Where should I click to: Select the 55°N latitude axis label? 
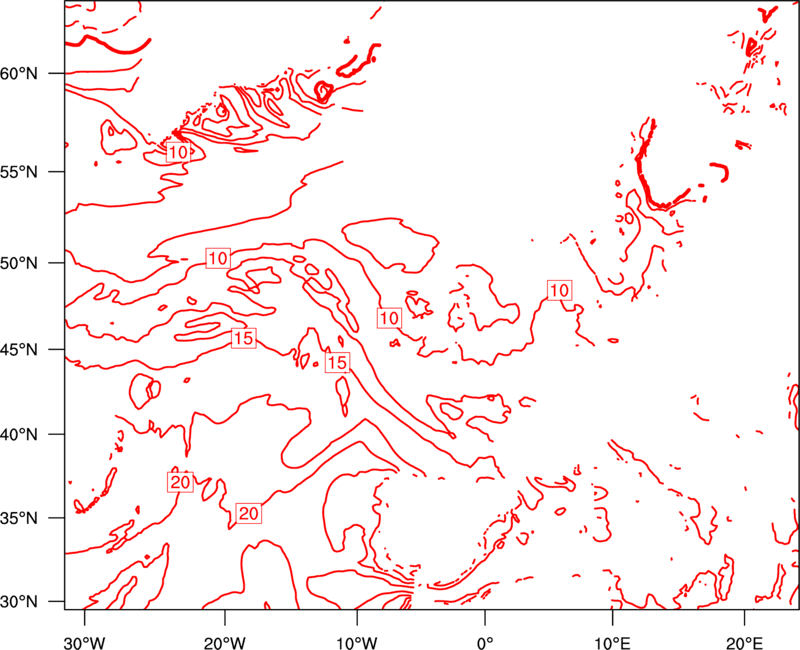[19, 172]
